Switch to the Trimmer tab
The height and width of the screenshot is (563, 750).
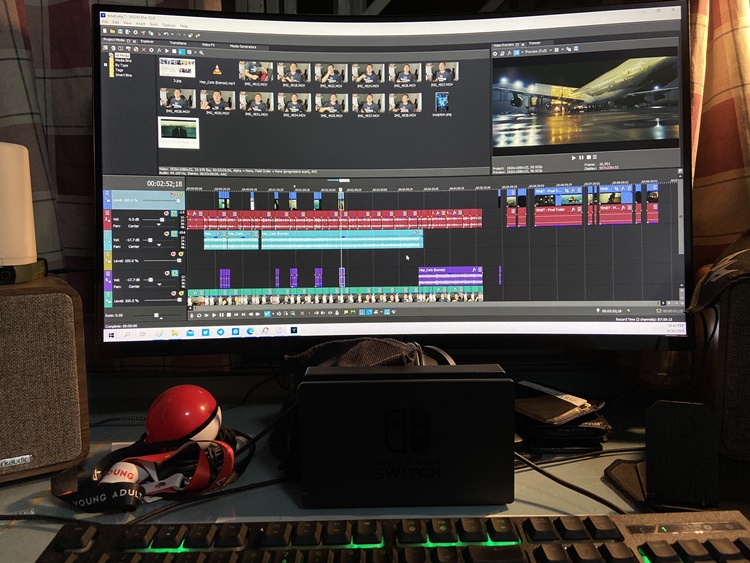(535, 43)
